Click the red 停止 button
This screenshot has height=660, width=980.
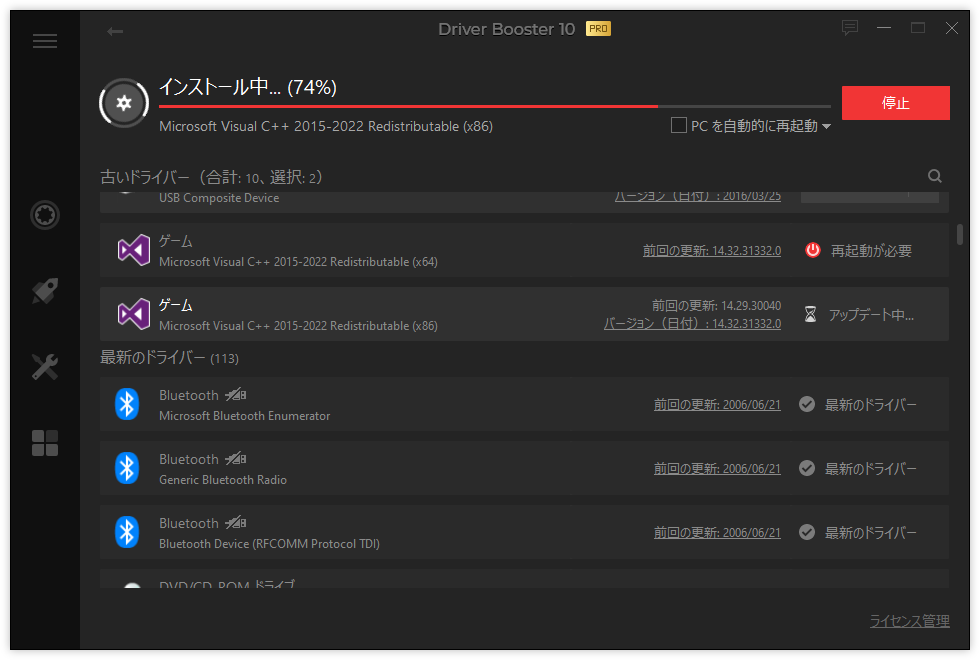[896, 102]
